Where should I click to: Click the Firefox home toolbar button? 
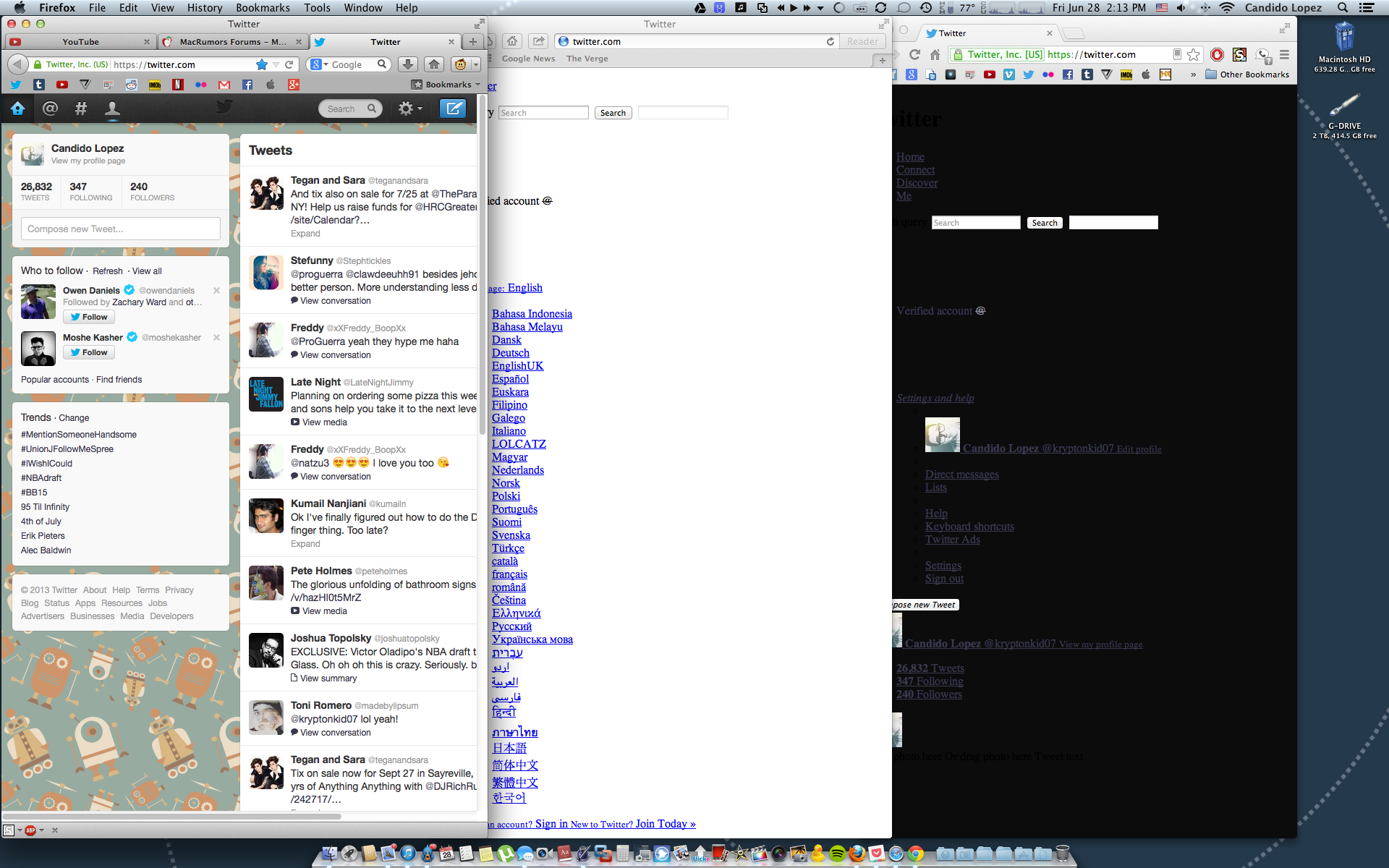(434, 64)
